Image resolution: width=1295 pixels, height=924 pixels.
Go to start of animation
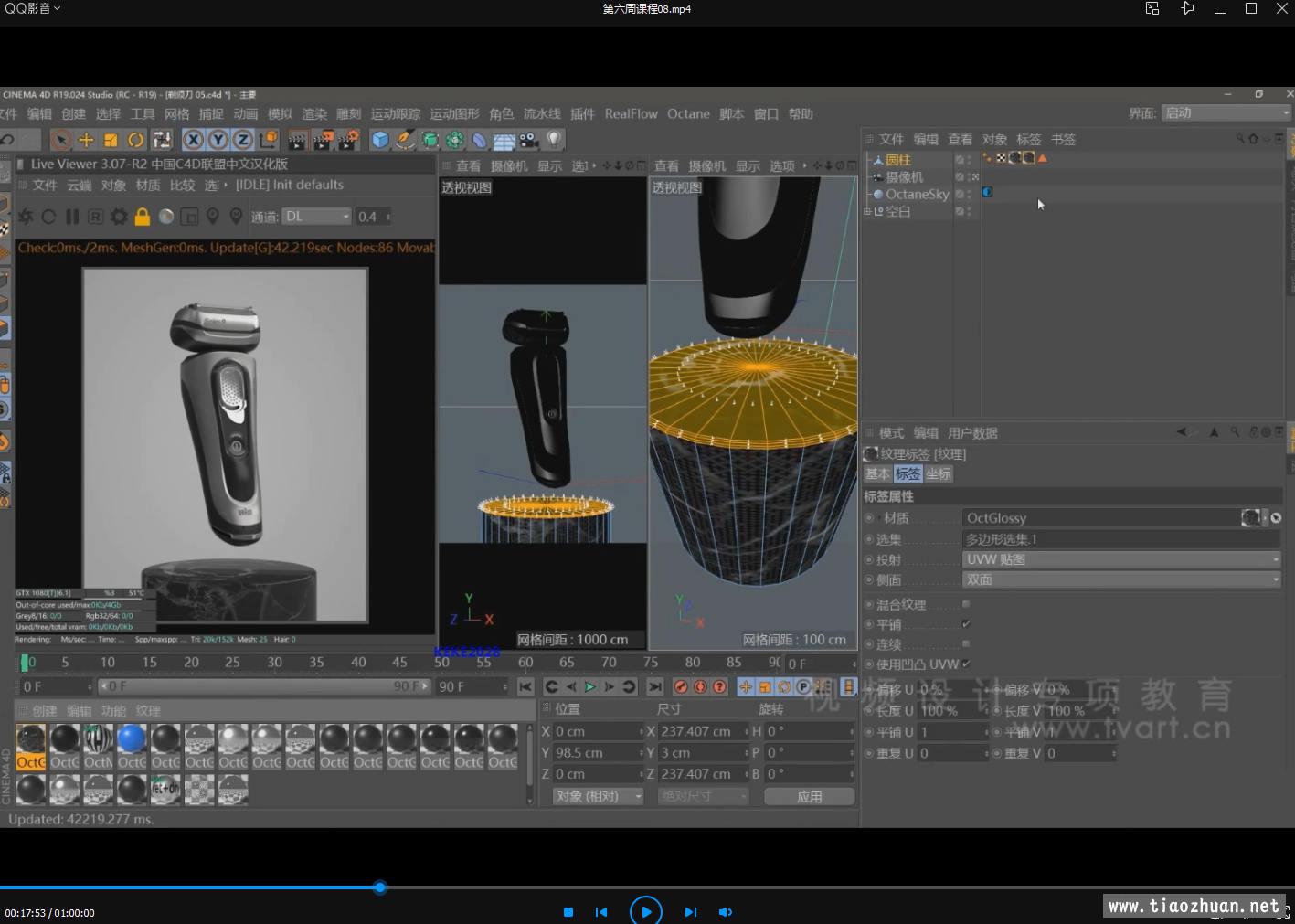pyautogui.click(x=525, y=686)
